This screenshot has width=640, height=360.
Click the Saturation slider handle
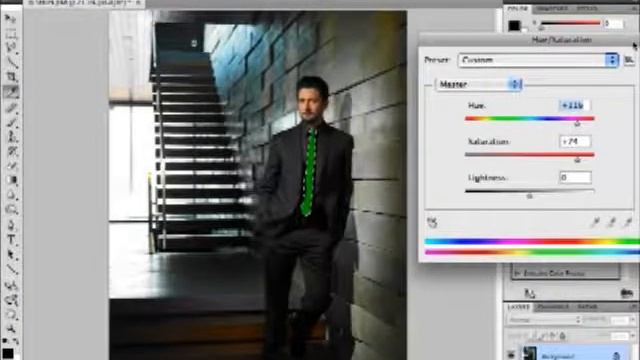coord(577,160)
